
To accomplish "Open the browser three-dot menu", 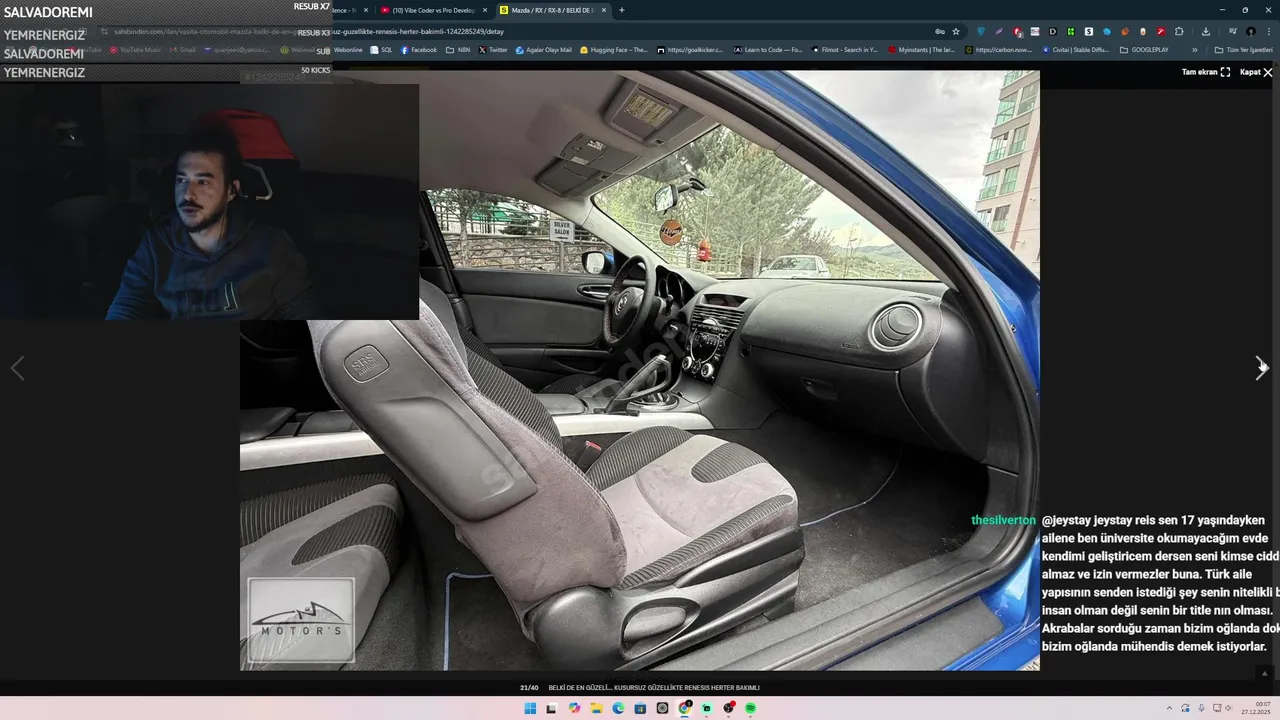I will (1269, 31).
